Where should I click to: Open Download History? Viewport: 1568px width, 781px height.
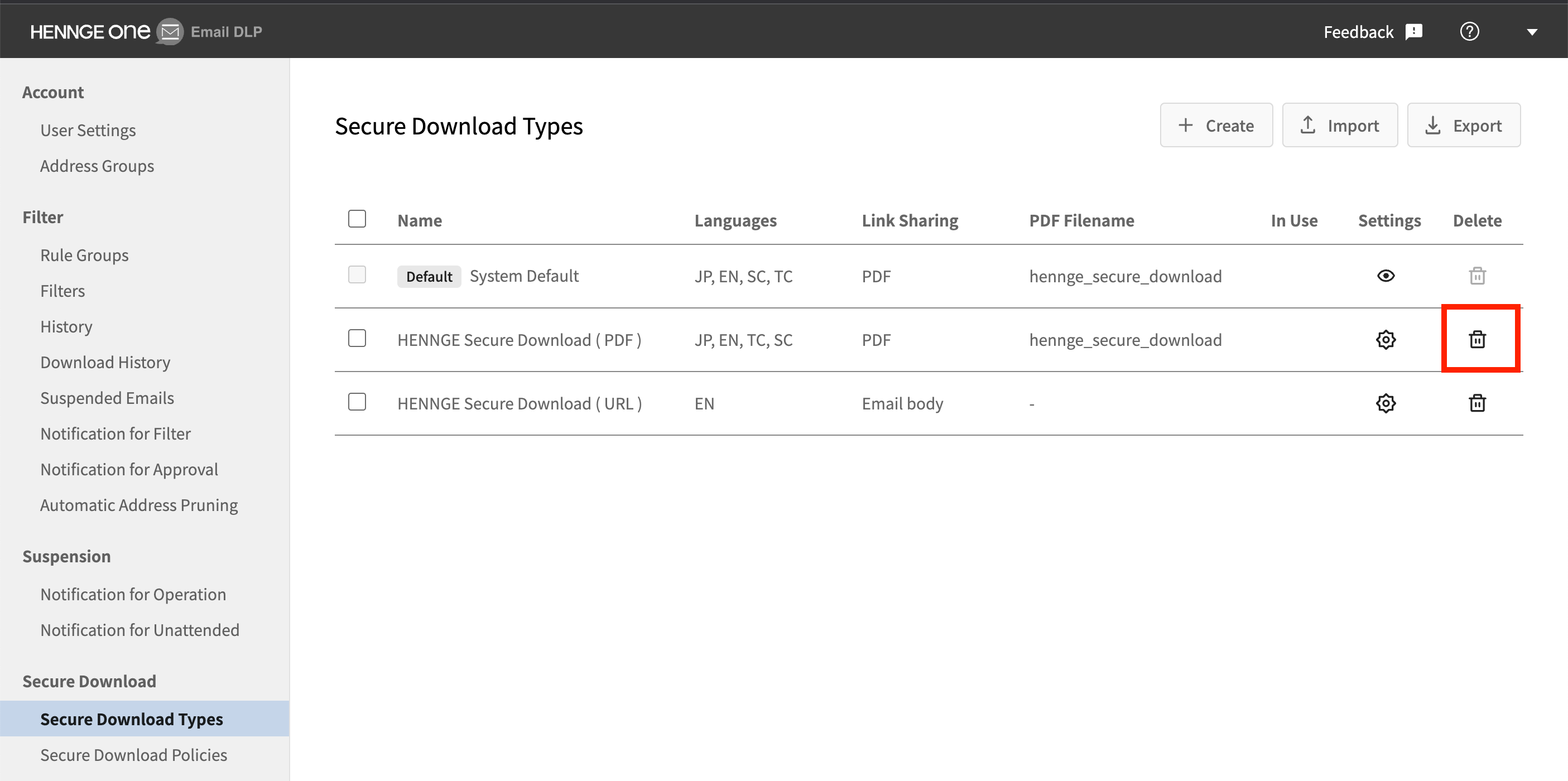(x=105, y=362)
